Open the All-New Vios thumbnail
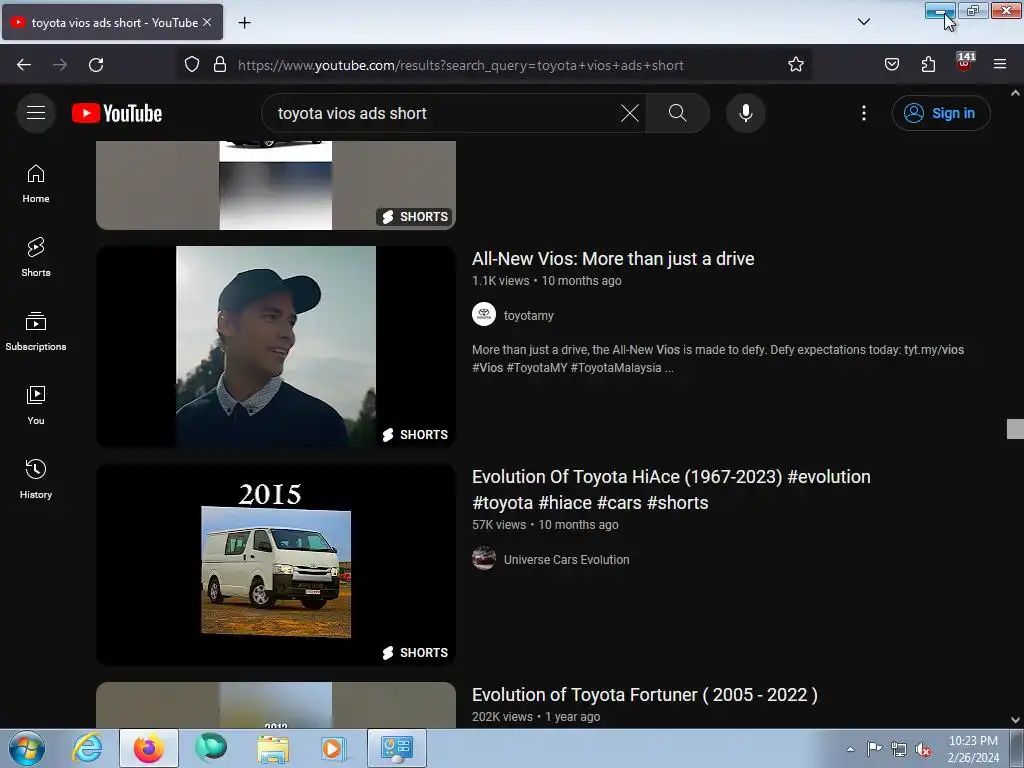 pos(276,347)
